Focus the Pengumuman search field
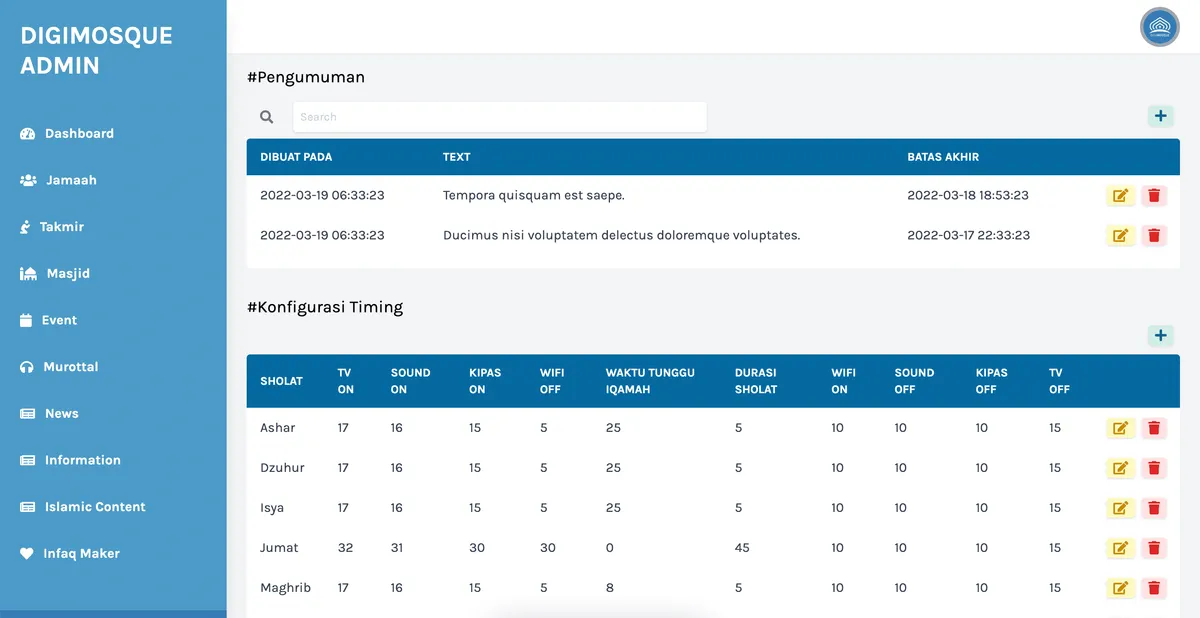1200x618 pixels. point(499,117)
